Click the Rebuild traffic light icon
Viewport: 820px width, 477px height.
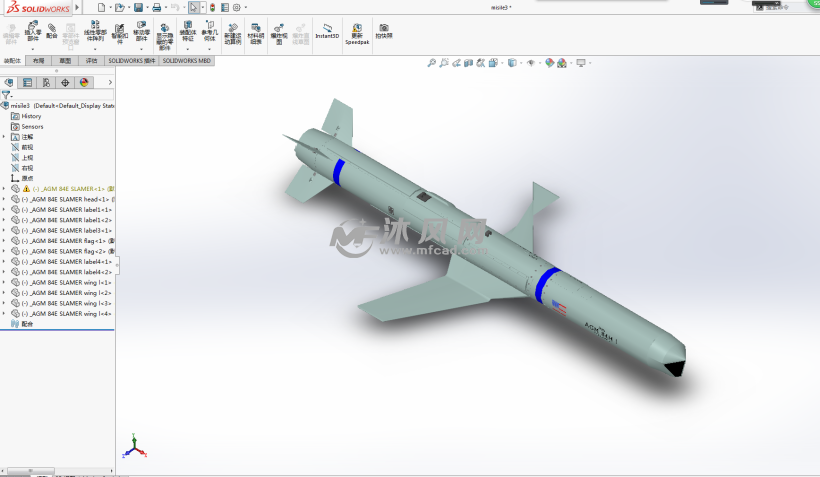[x=212, y=7]
